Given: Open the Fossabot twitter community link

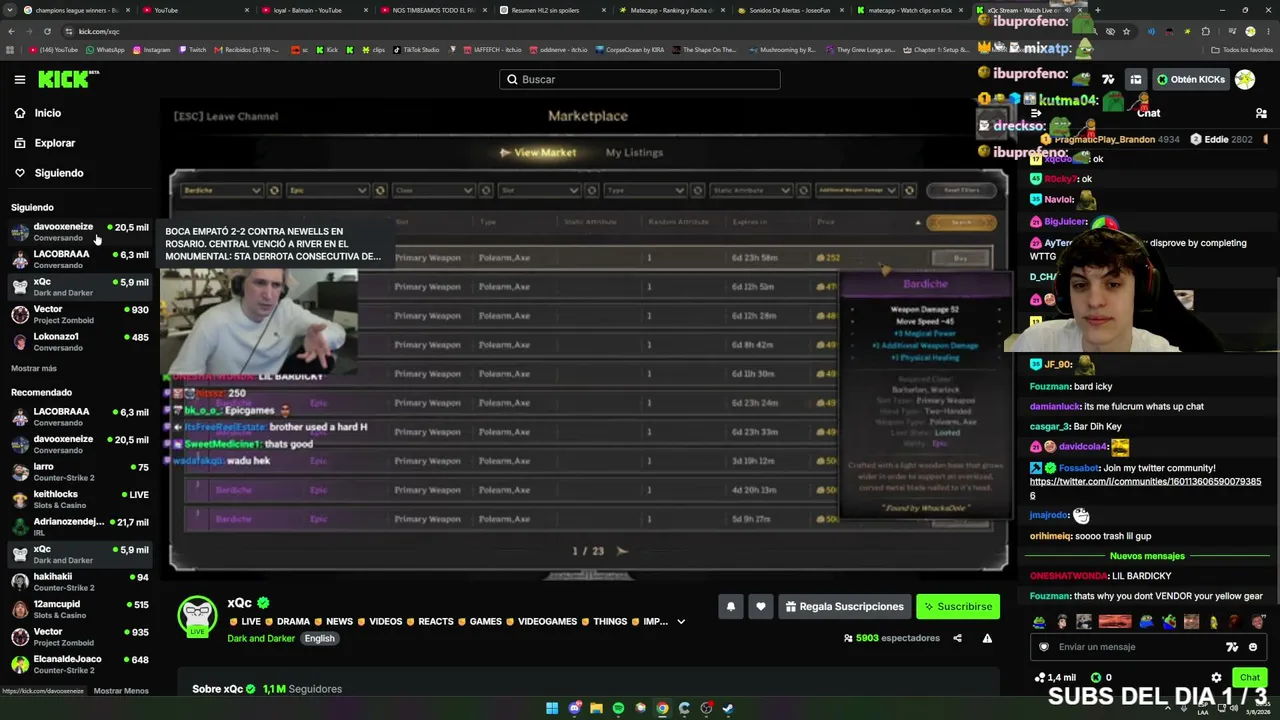Looking at the screenshot, I should pyautogui.click(x=1145, y=488).
